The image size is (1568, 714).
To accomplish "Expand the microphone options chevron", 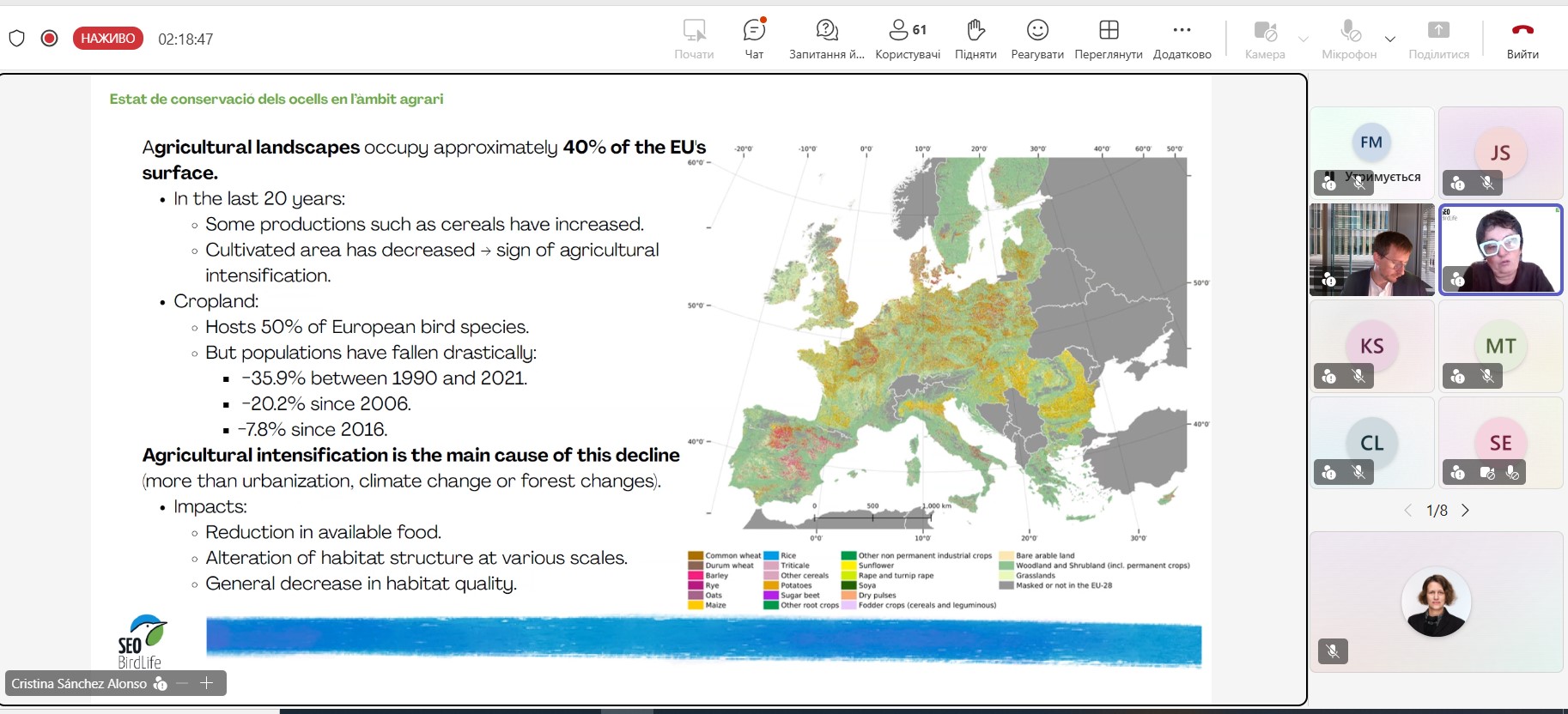I will tap(1390, 39).
